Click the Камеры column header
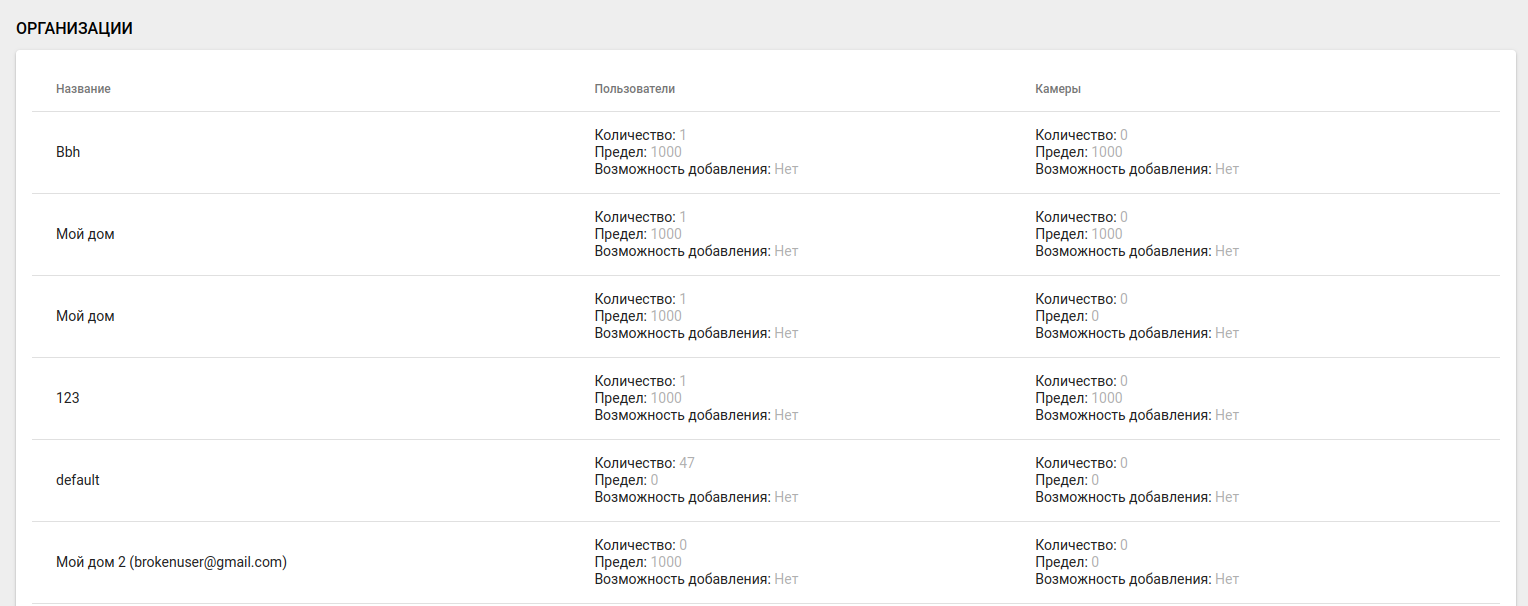1528x606 pixels. [1057, 89]
